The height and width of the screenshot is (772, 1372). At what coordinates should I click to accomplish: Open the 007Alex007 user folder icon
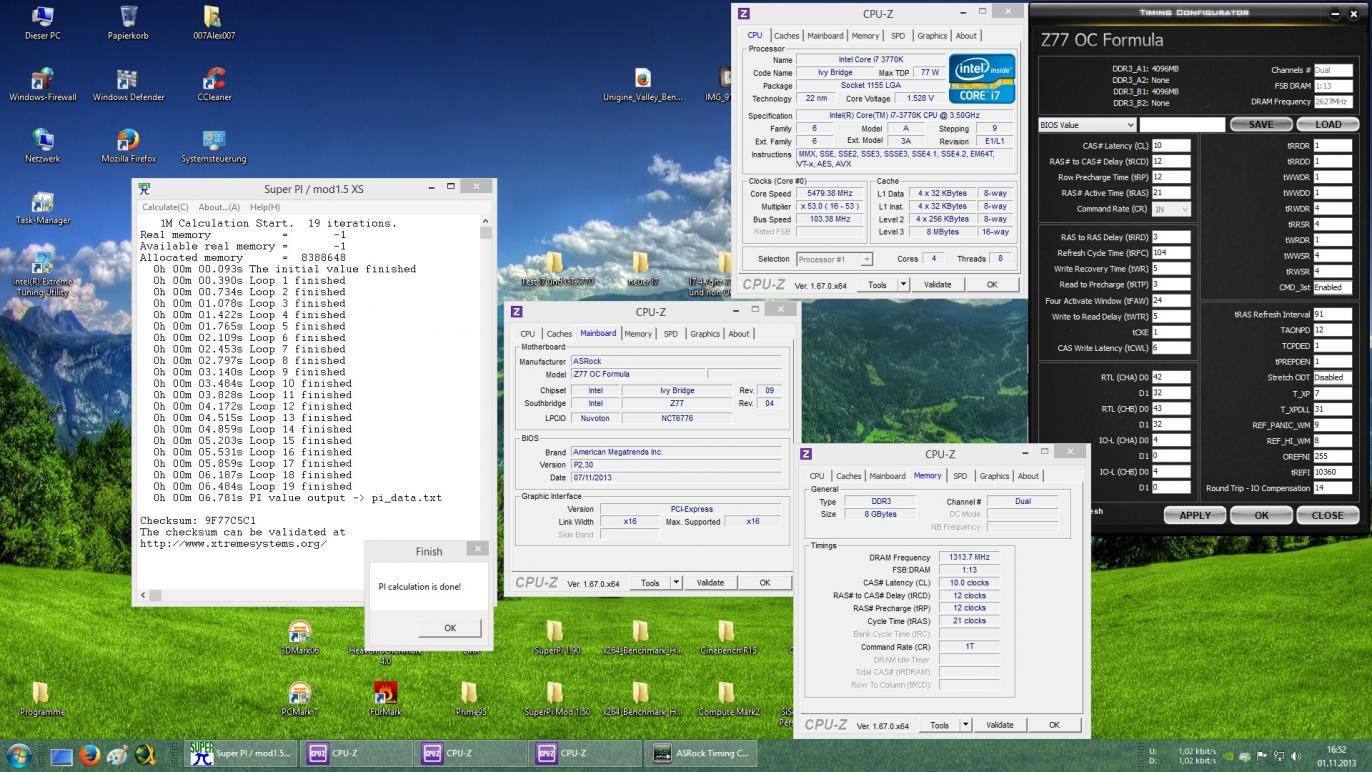(214, 22)
